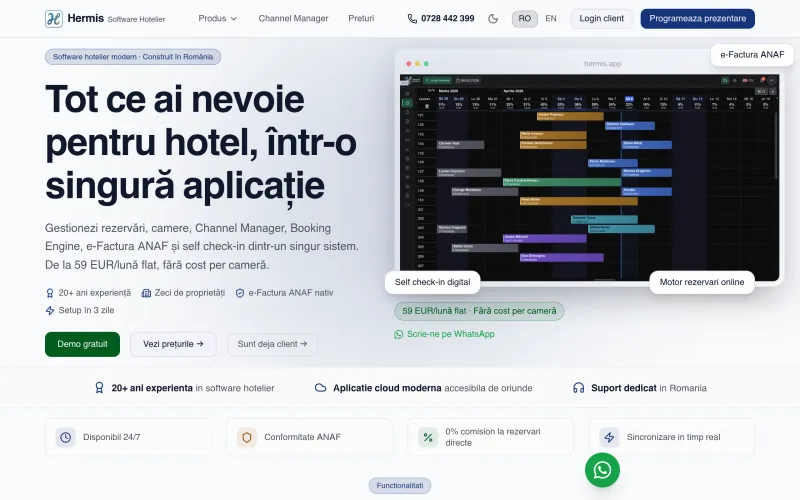800x500 pixels.
Task: Open floating green WhatsApp chat button
Action: pos(602,470)
